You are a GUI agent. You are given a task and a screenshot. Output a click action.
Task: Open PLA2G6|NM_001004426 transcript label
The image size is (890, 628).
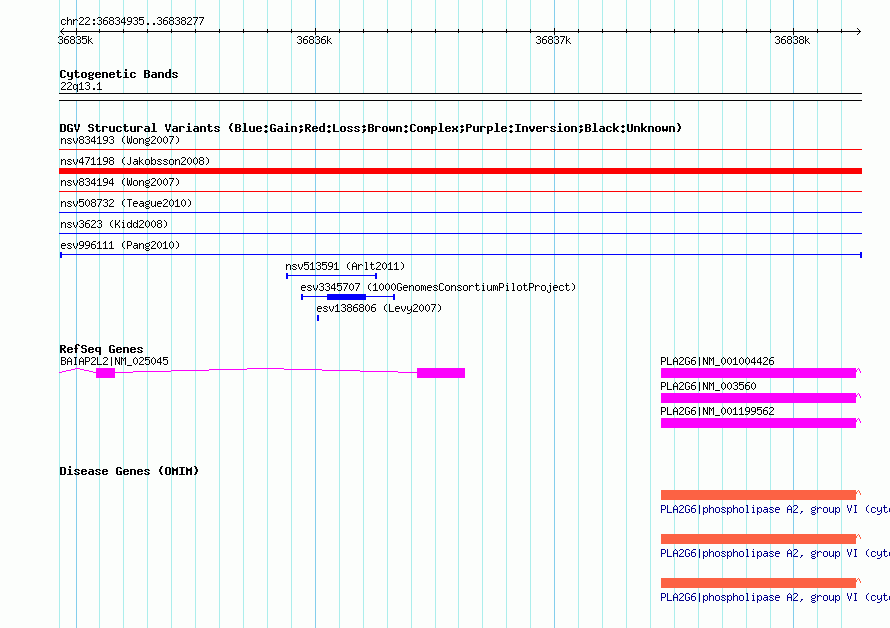point(717,361)
